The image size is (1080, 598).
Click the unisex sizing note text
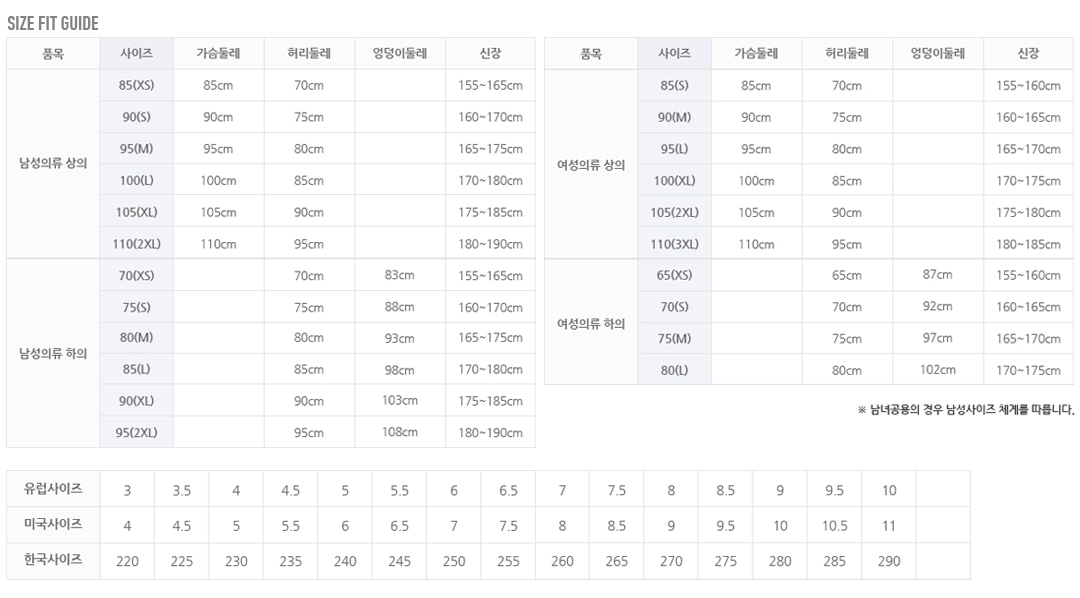(965, 409)
